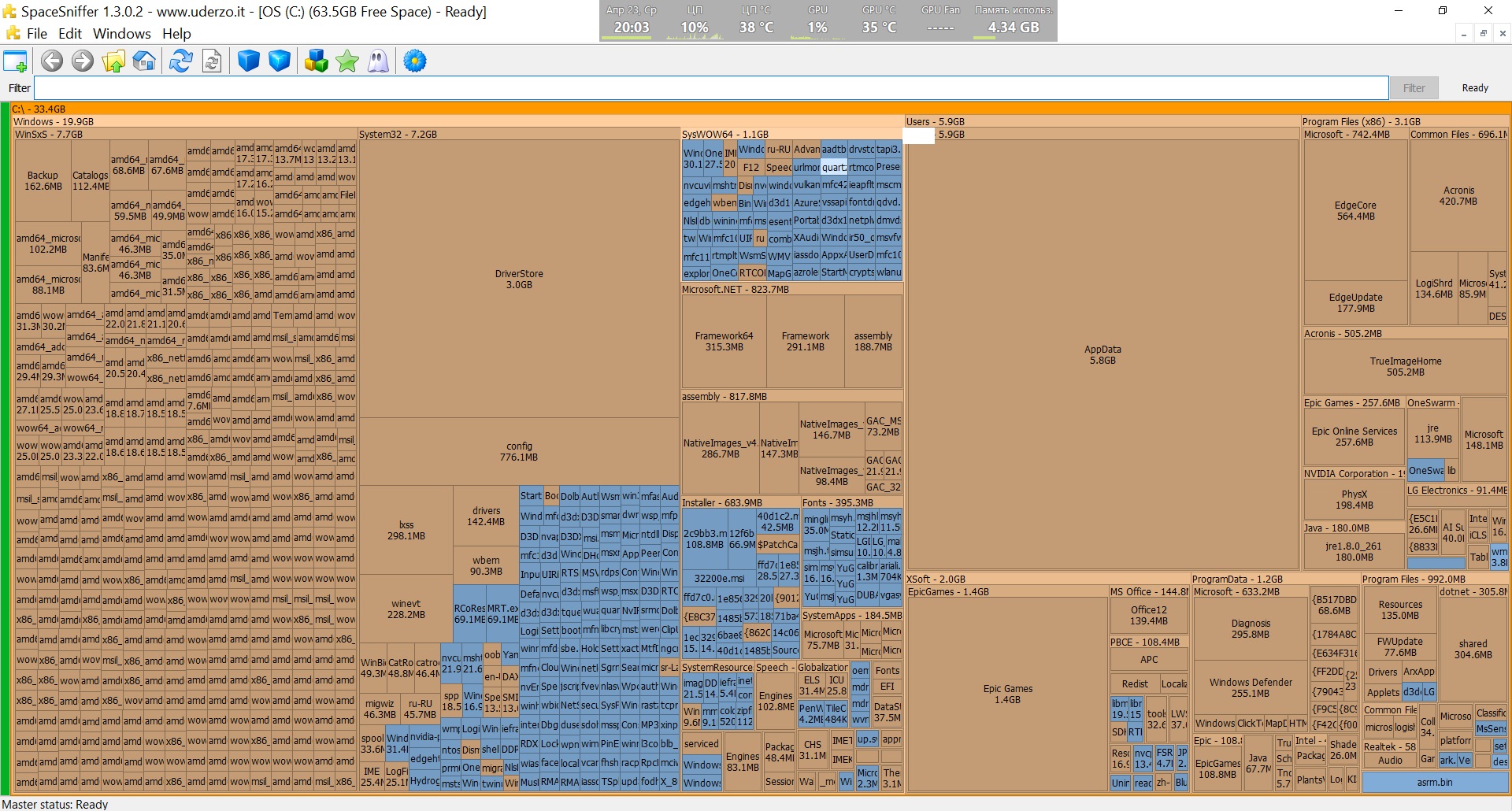The width and height of the screenshot is (1512, 811).
Task: Start a new master scan with blue arrows
Action: tap(181, 61)
